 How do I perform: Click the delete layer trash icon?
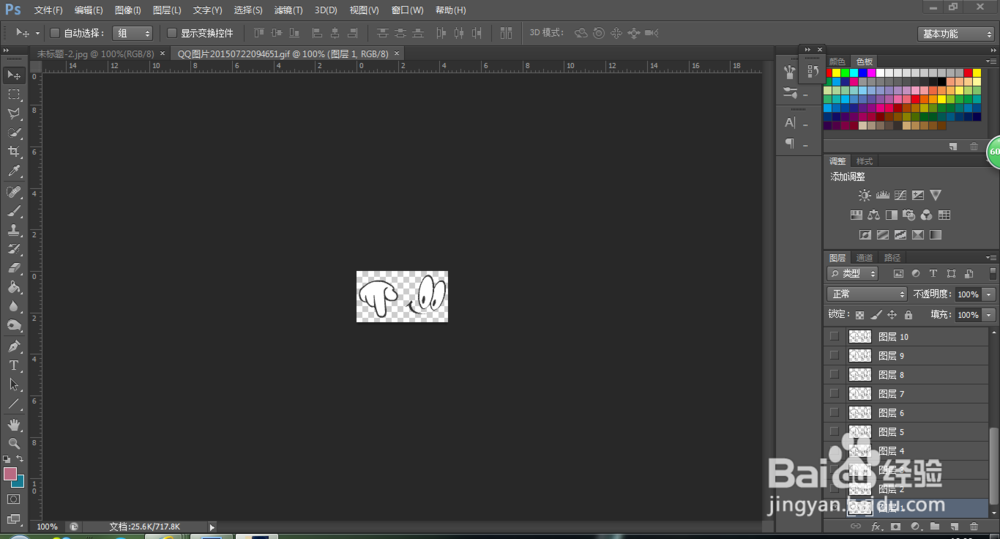(x=973, y=527)
